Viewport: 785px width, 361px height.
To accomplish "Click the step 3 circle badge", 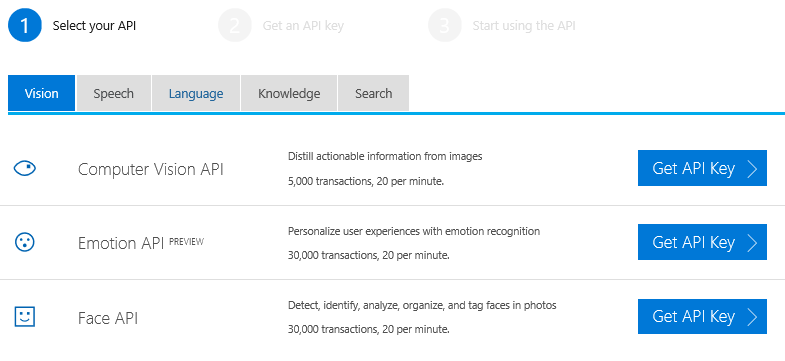I will (445, 26).
